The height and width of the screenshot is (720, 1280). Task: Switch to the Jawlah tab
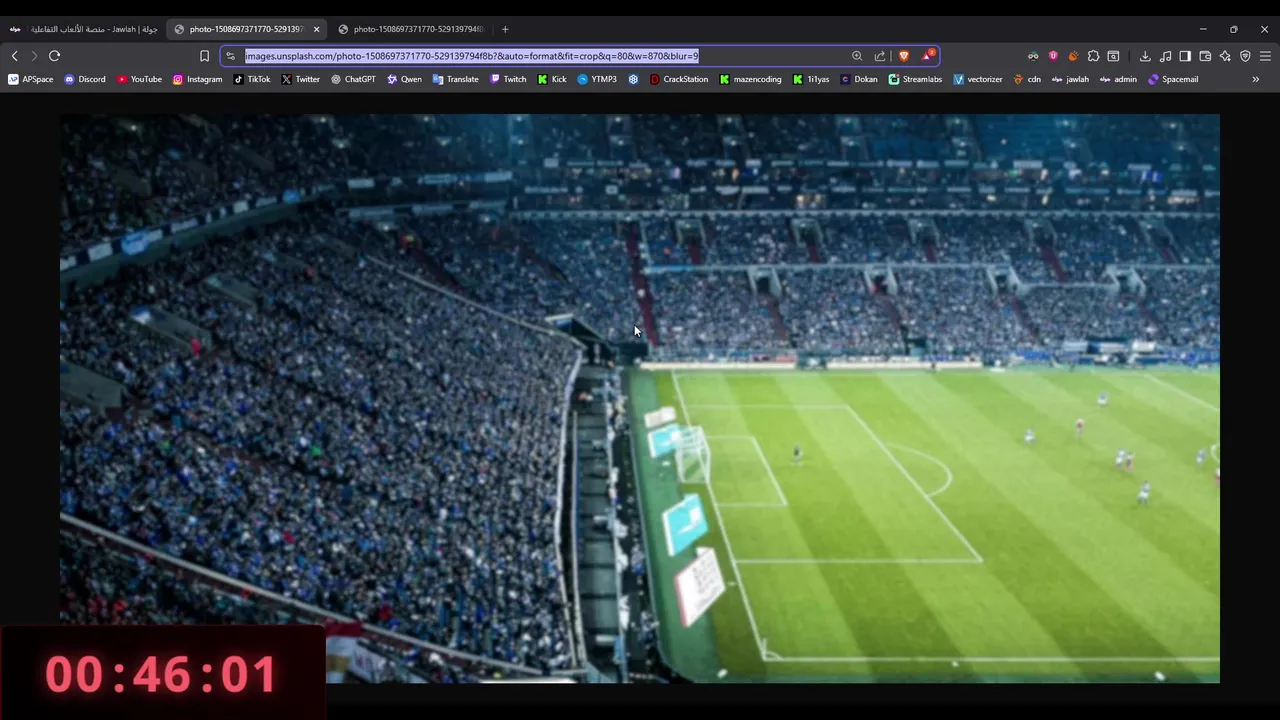click(x=84, y=29)
